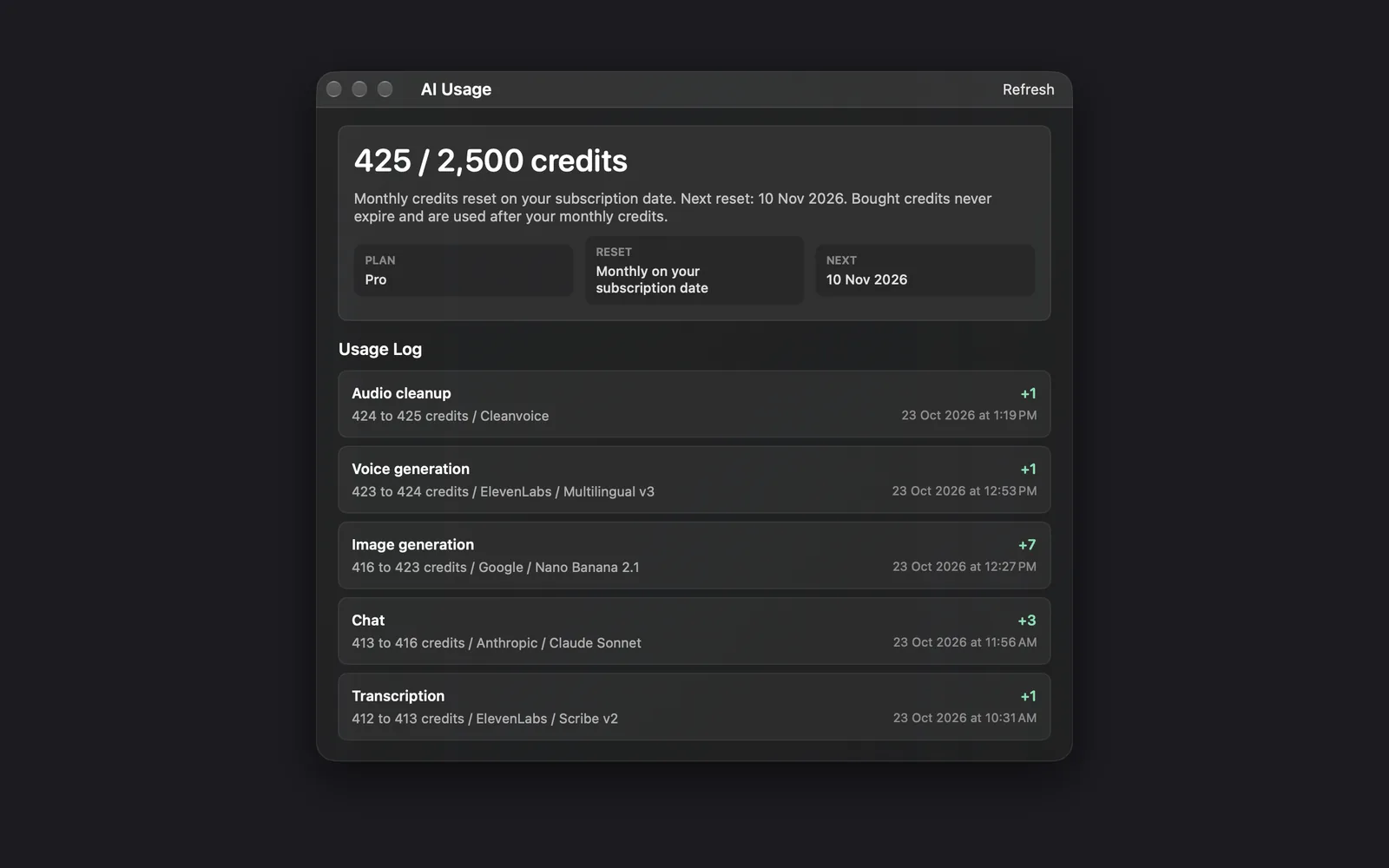1389x868 pixels.
Task: Click the "Usage Log" heading
Action: 380,349
